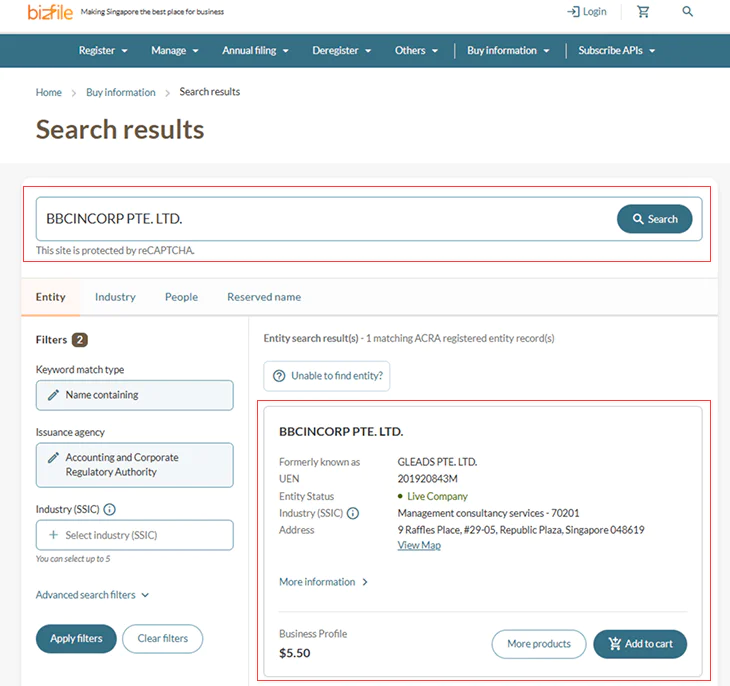The height and width of the screenshot is (686, 730).
Task: Click info icon beside Industry (SSIC) filter label
Action: pyautogui.click(x=109, y=509)
